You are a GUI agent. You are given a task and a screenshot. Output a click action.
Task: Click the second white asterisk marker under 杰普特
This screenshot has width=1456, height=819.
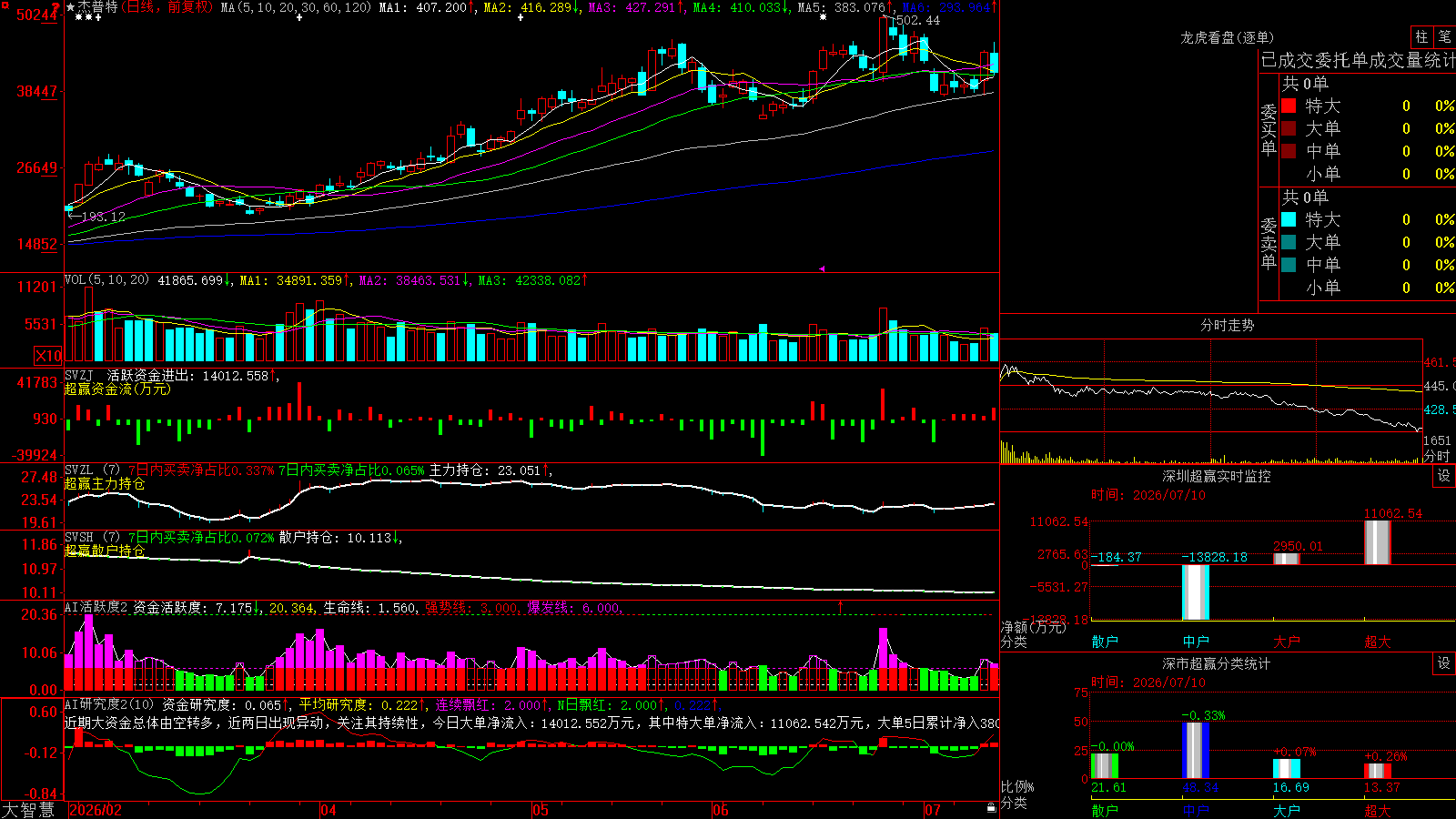tap(88, 17)
